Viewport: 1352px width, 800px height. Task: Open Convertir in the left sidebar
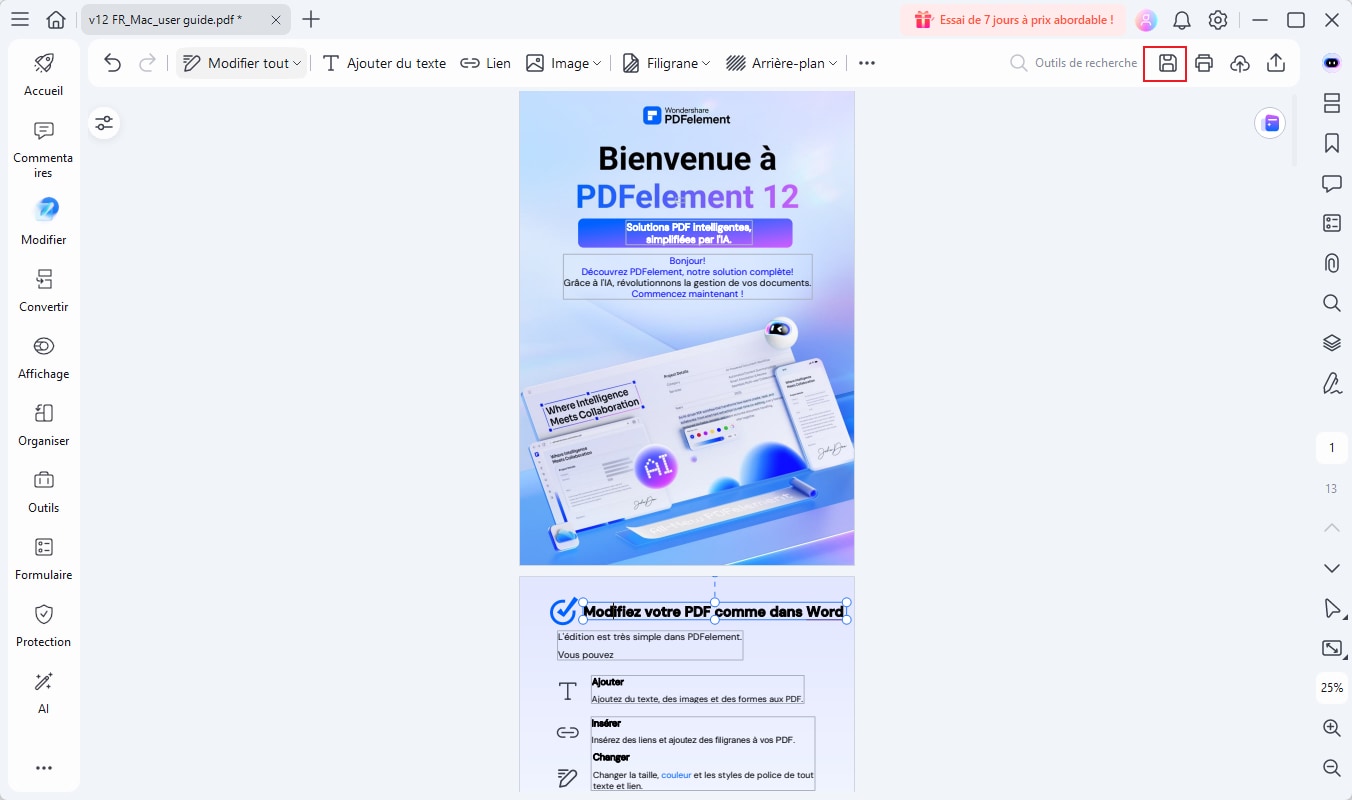[43, 291]
